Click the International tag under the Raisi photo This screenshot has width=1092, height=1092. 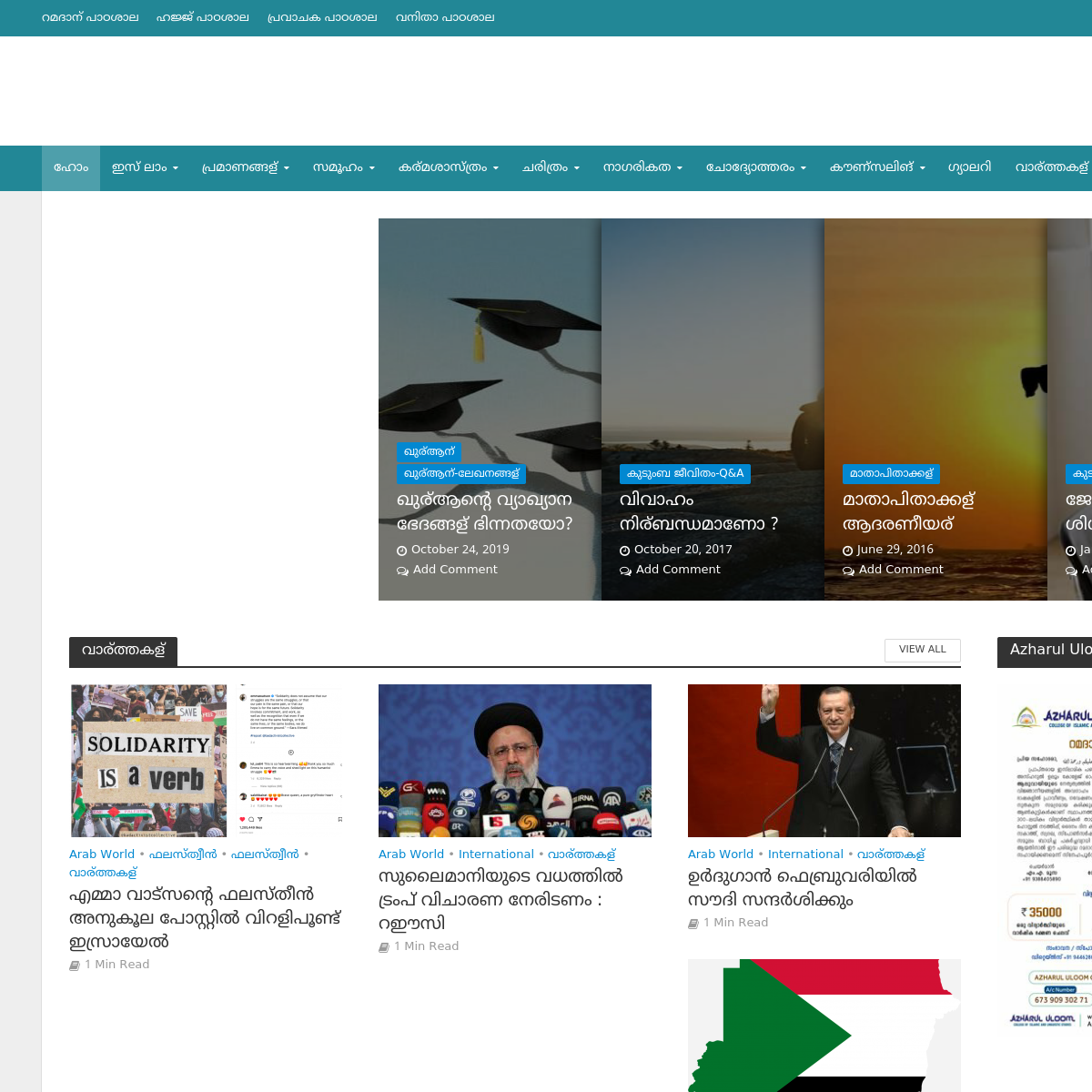(496, 854)
